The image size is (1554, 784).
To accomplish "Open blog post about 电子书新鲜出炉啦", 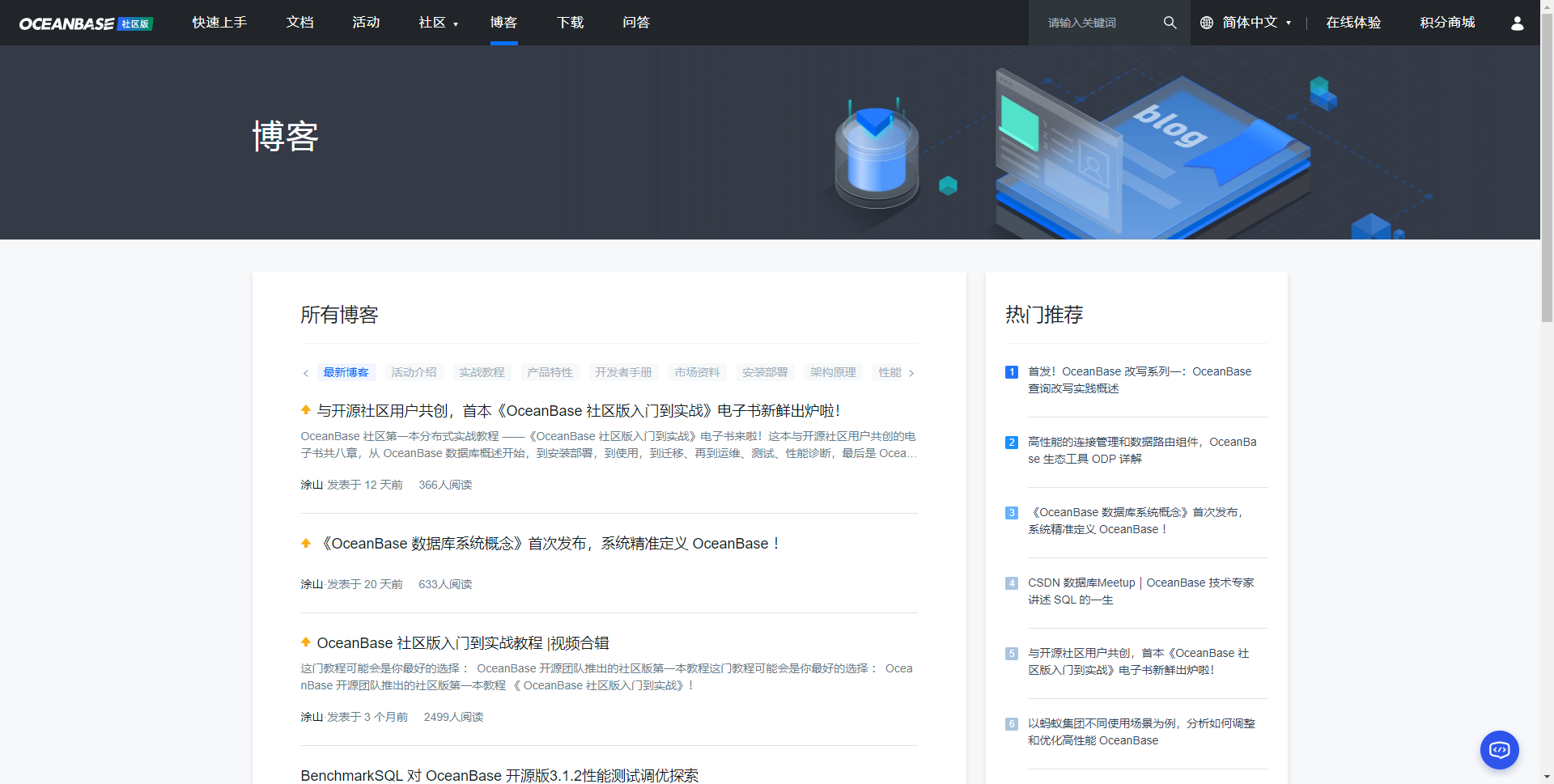I will coord(579,411).
